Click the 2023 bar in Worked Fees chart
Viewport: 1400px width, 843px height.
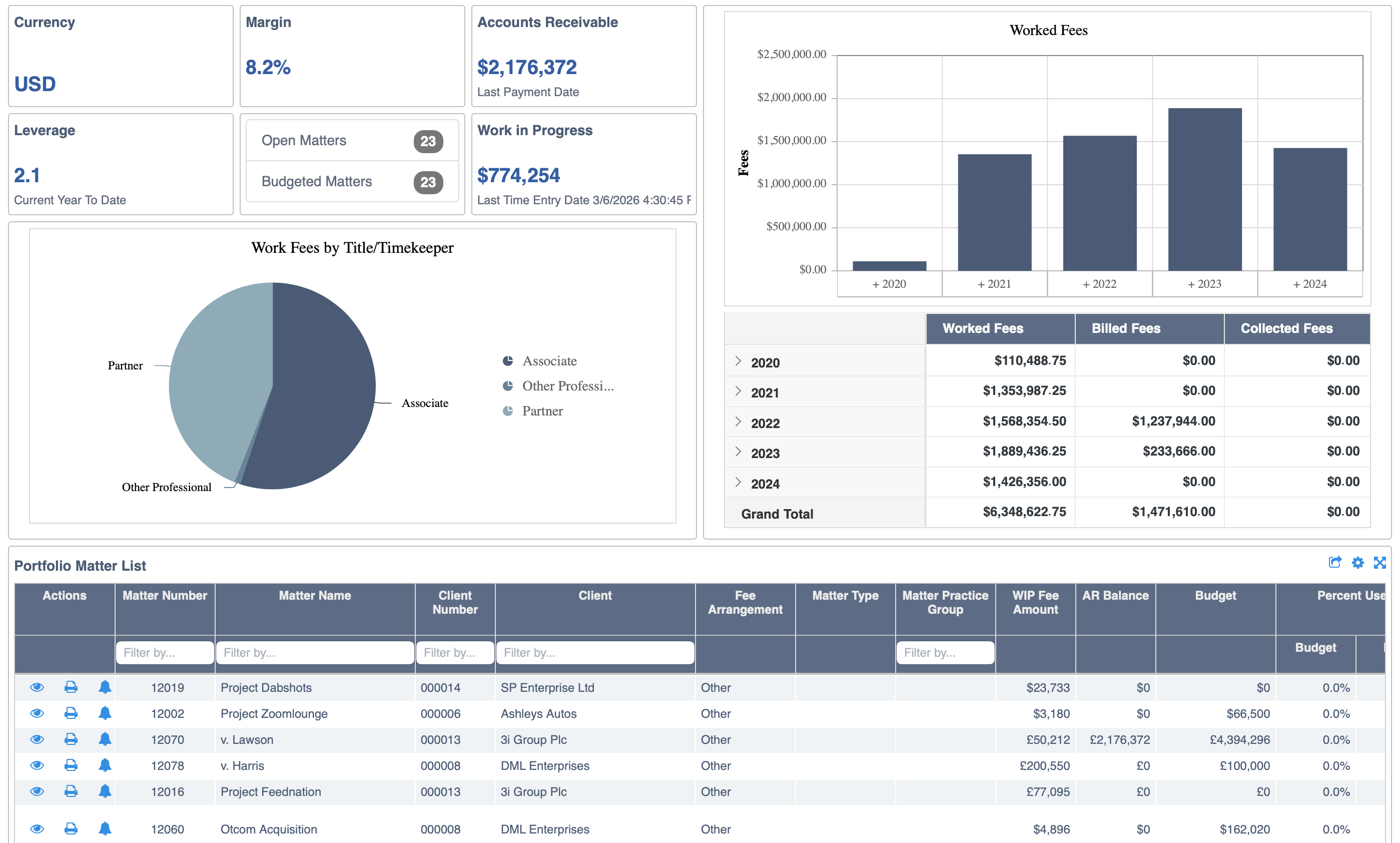coord(1204,189)
